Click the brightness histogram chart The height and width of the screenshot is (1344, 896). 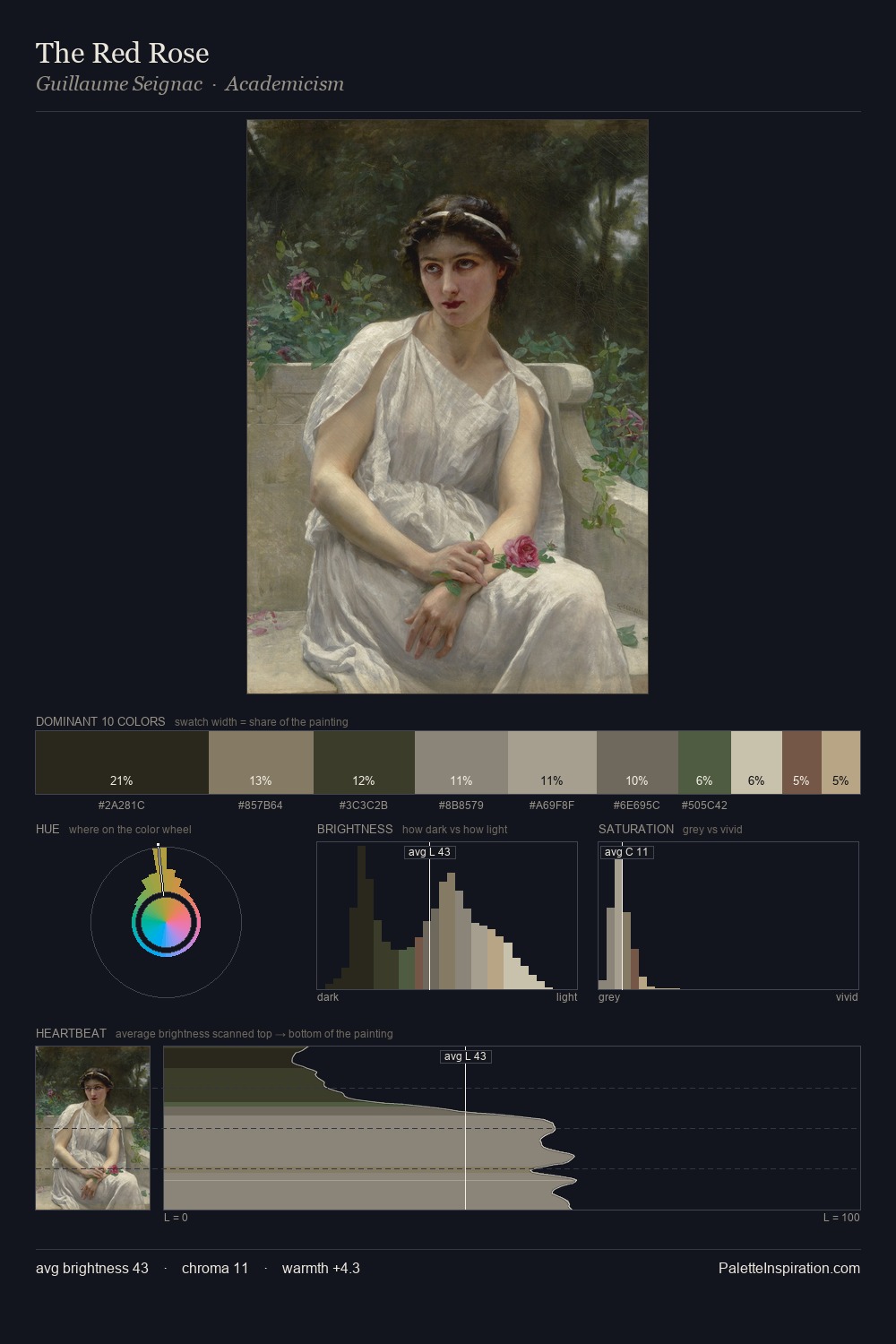pos(447,916)
